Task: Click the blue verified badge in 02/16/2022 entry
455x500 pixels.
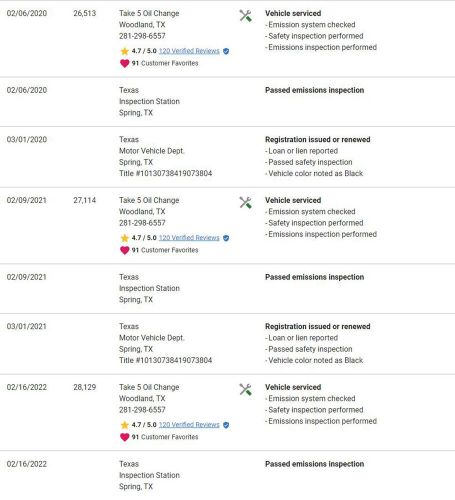Action: [226, 425]
